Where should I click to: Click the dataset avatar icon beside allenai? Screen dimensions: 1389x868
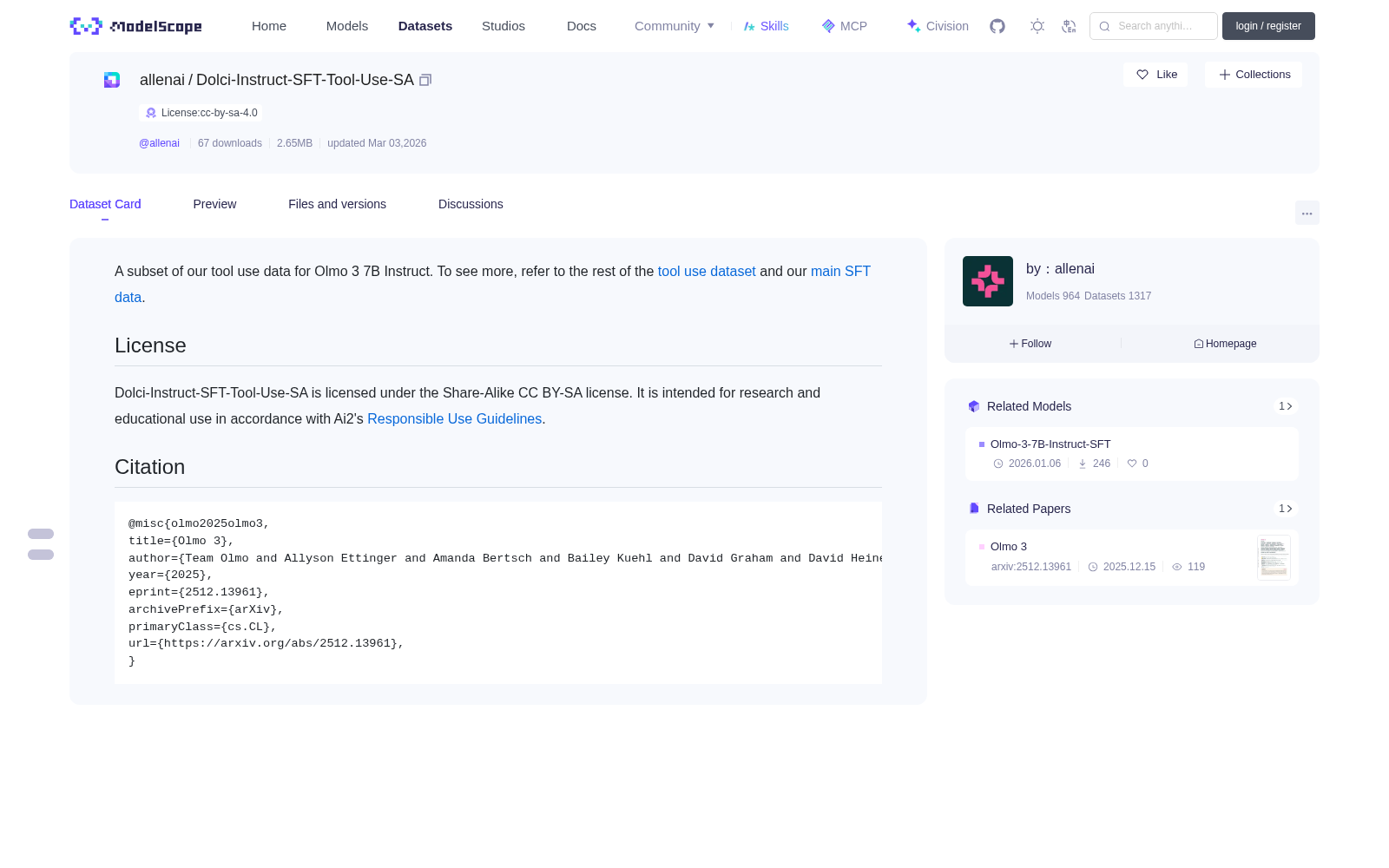tap(112, 80)
